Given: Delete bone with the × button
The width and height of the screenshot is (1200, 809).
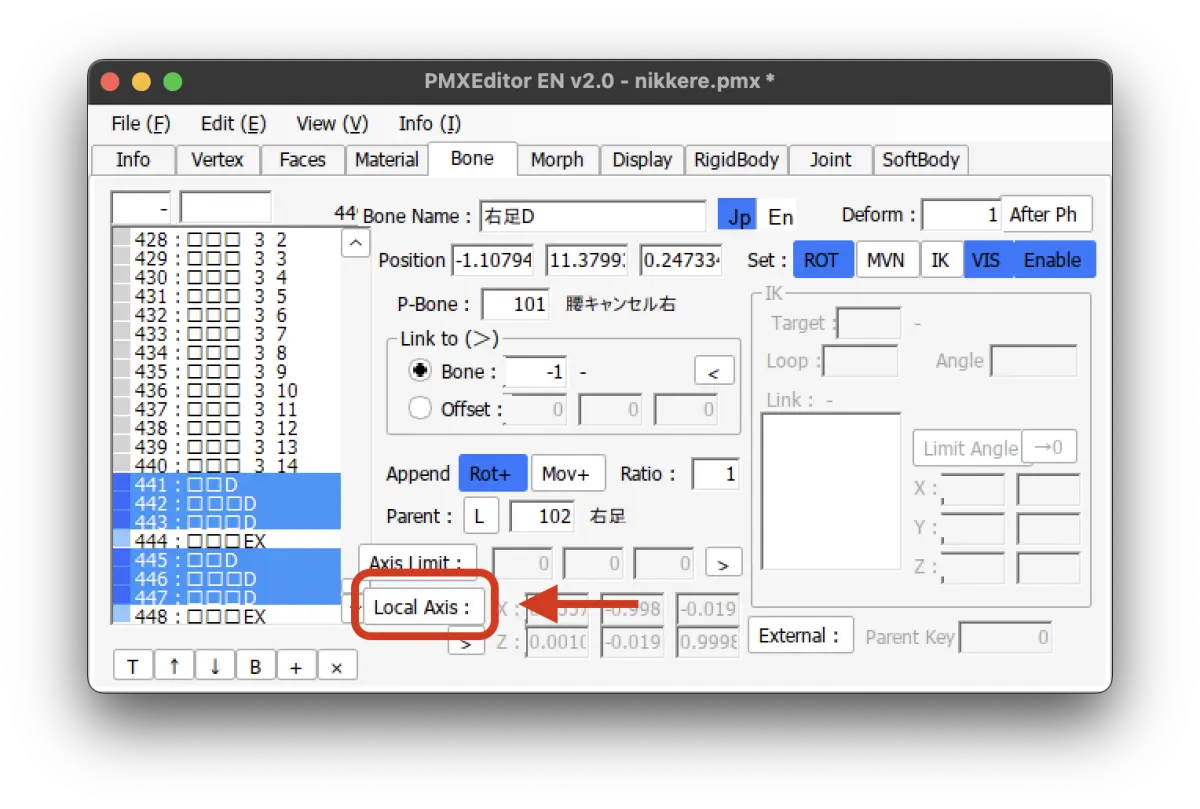Looking at the screenshot, I should [337, 667].
